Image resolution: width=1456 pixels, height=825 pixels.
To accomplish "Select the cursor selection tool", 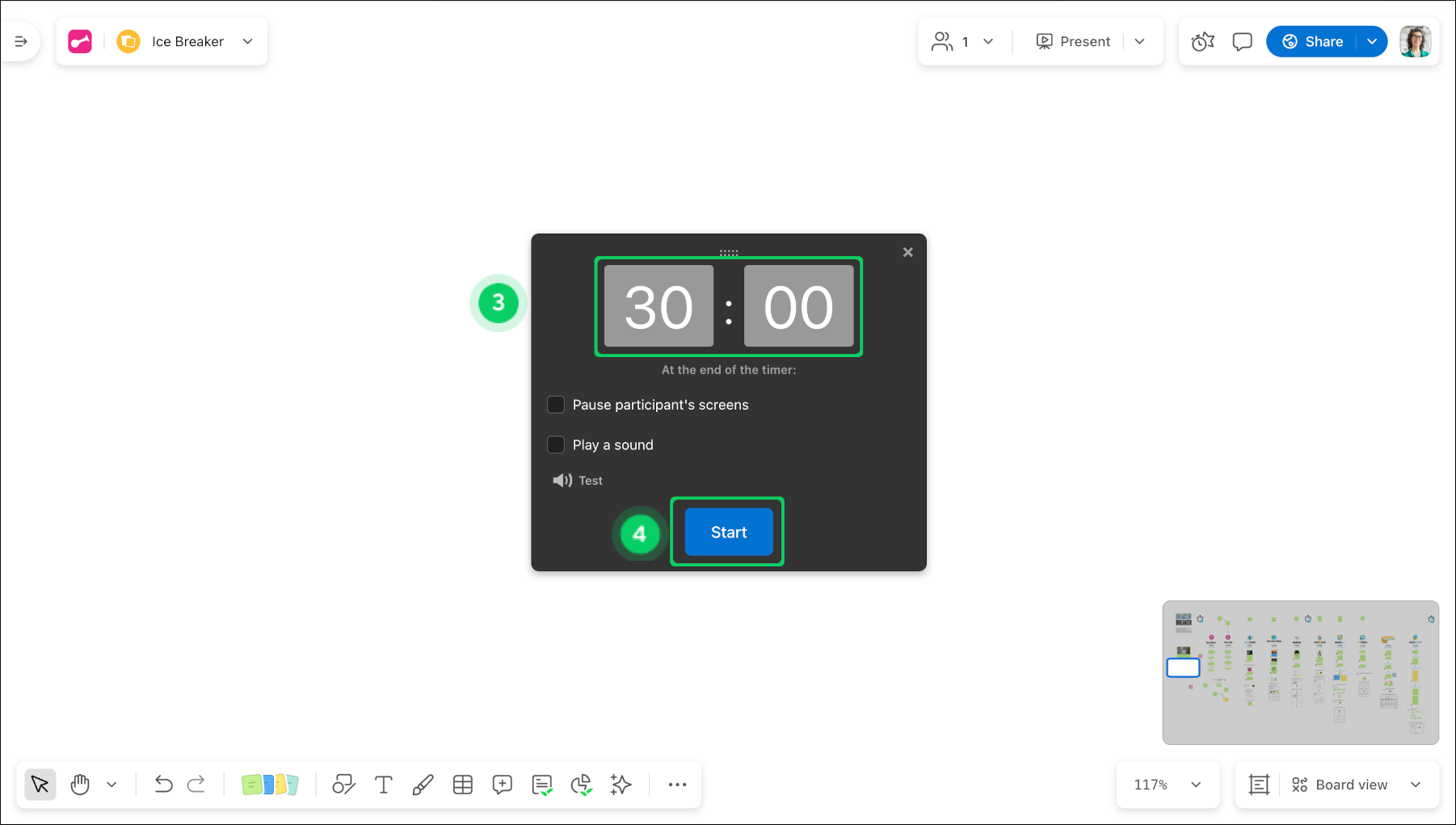I will point(40,784).
